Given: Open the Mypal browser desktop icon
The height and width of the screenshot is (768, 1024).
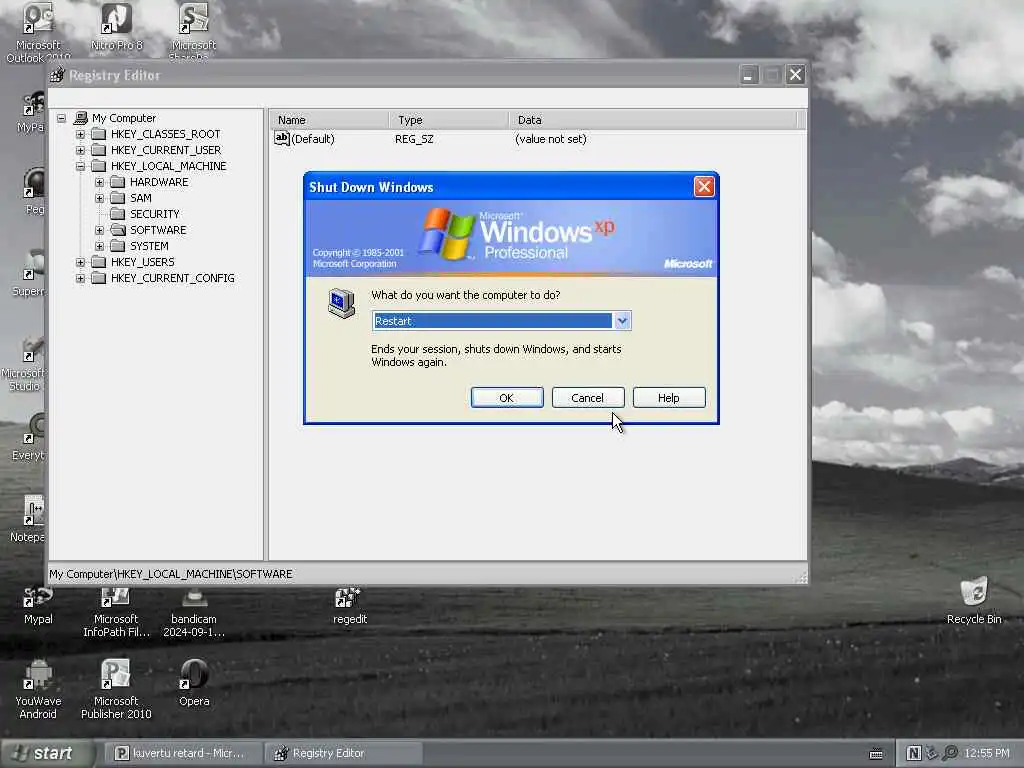Looking at the screenshot, I should pos(38,606).
